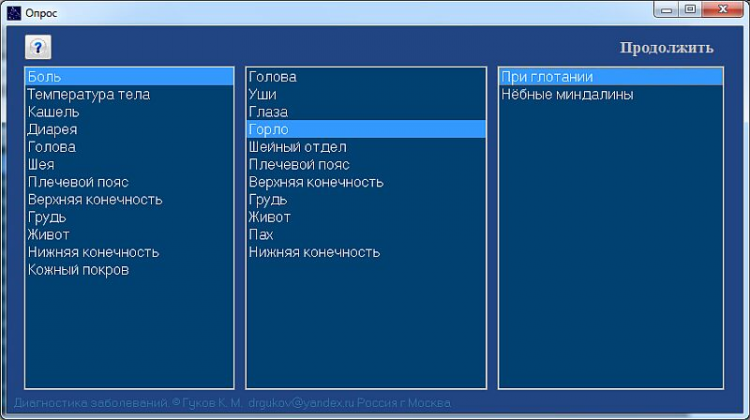This screenshot has height=420, width=750.
Task: Select Кожный покров in the first list
Action: pos(129,270)
